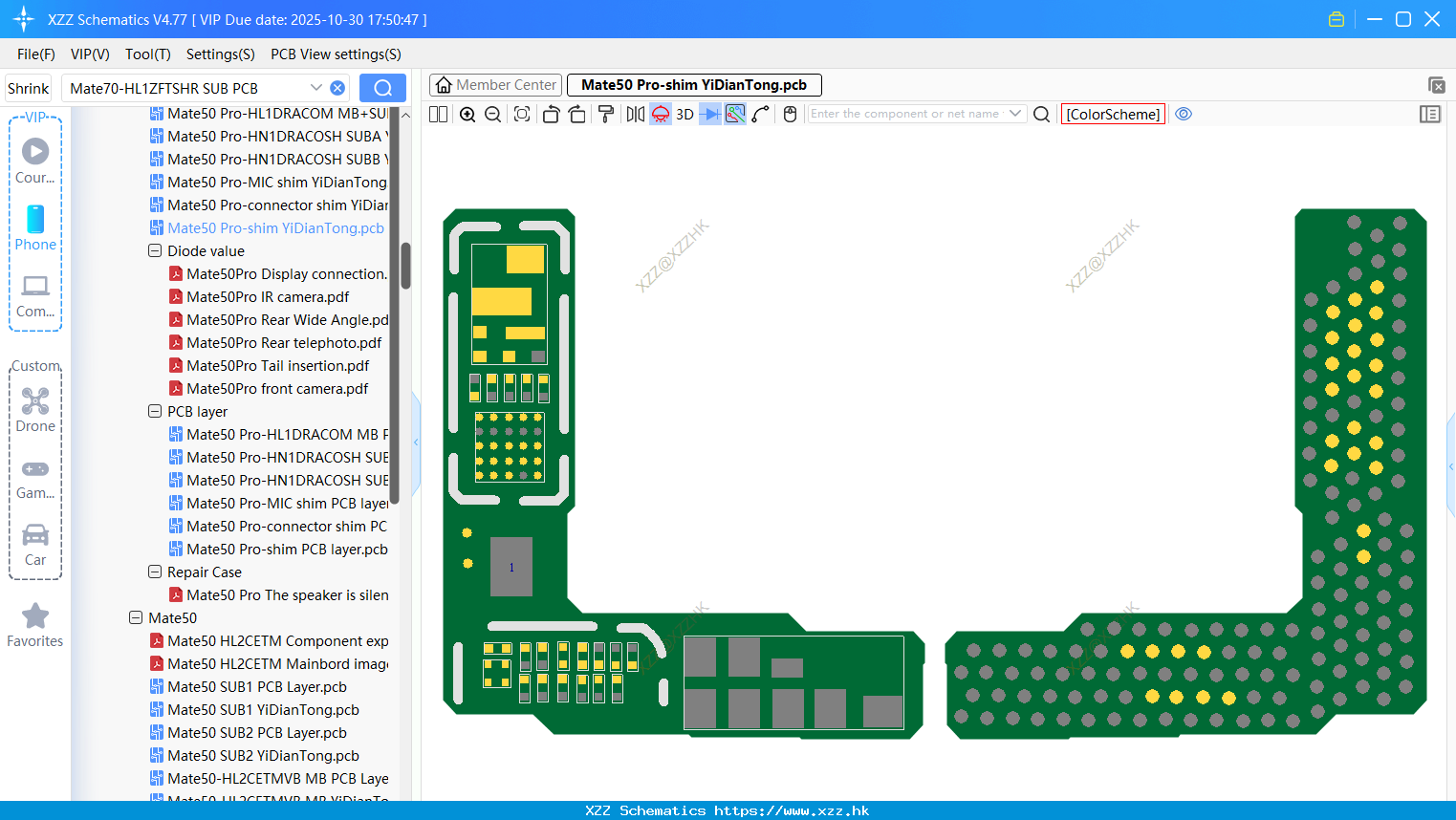Click the split view icon in toolbar

click(438, 114)
